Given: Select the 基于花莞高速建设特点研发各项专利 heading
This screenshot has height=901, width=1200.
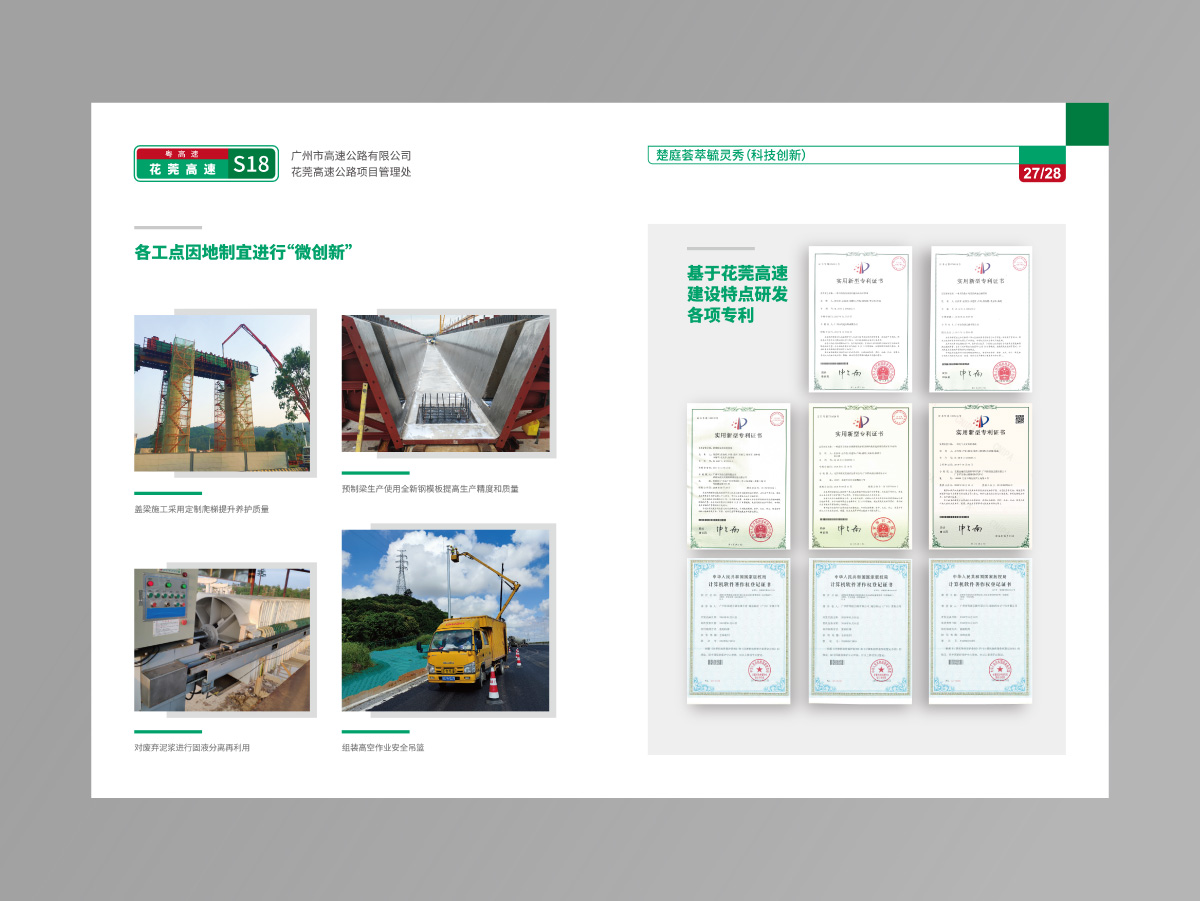Looking at the screenshot, I should [x=737, y=294].
